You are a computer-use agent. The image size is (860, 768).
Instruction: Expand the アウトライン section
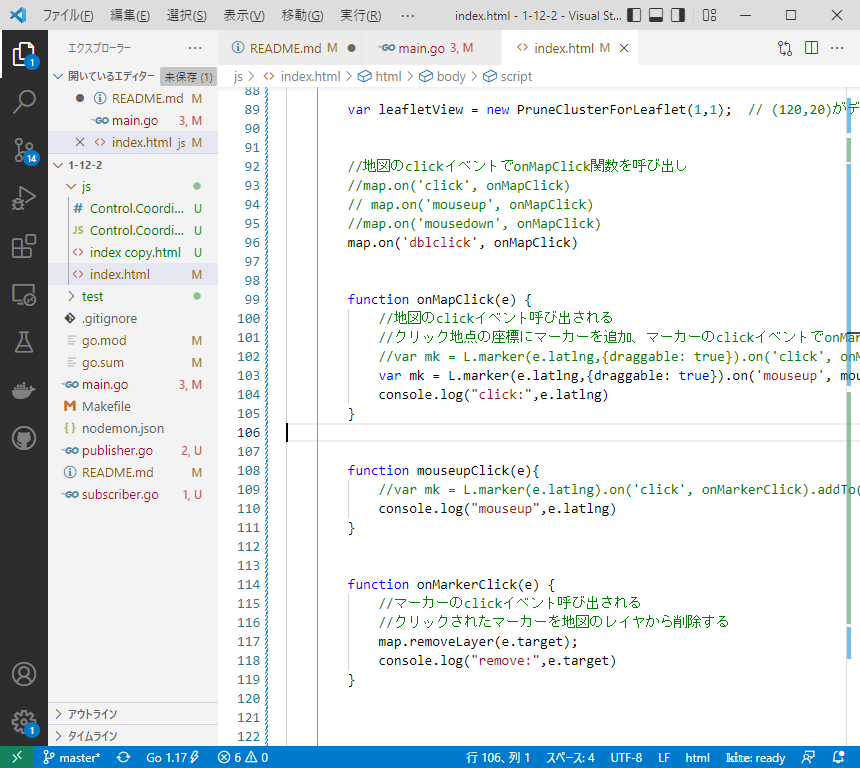click(x=92, y=714)
